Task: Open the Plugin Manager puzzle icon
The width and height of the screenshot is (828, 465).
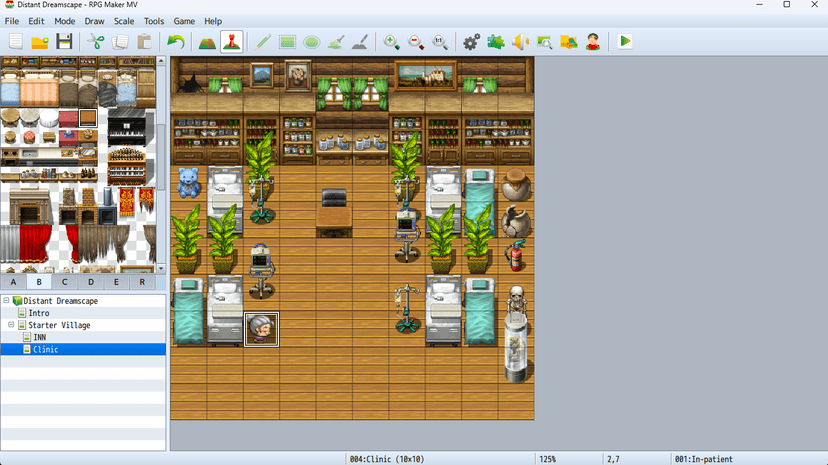Action: point(495,42)
